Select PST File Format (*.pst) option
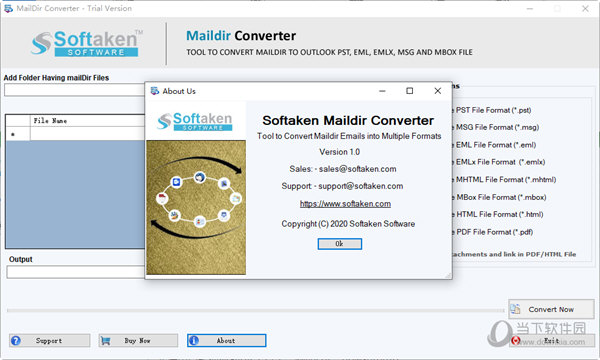 pos(493,110)
